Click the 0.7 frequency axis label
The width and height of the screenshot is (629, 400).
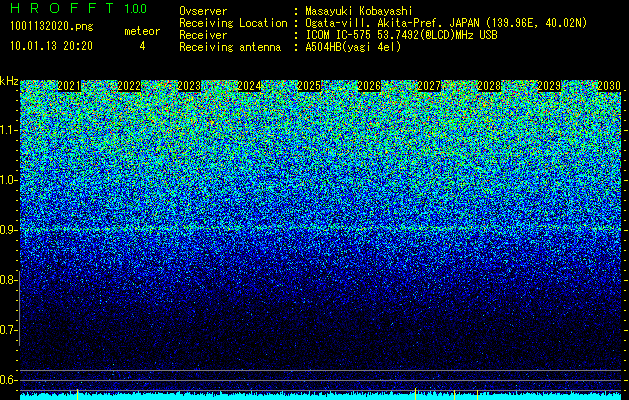tap(8, 330)
